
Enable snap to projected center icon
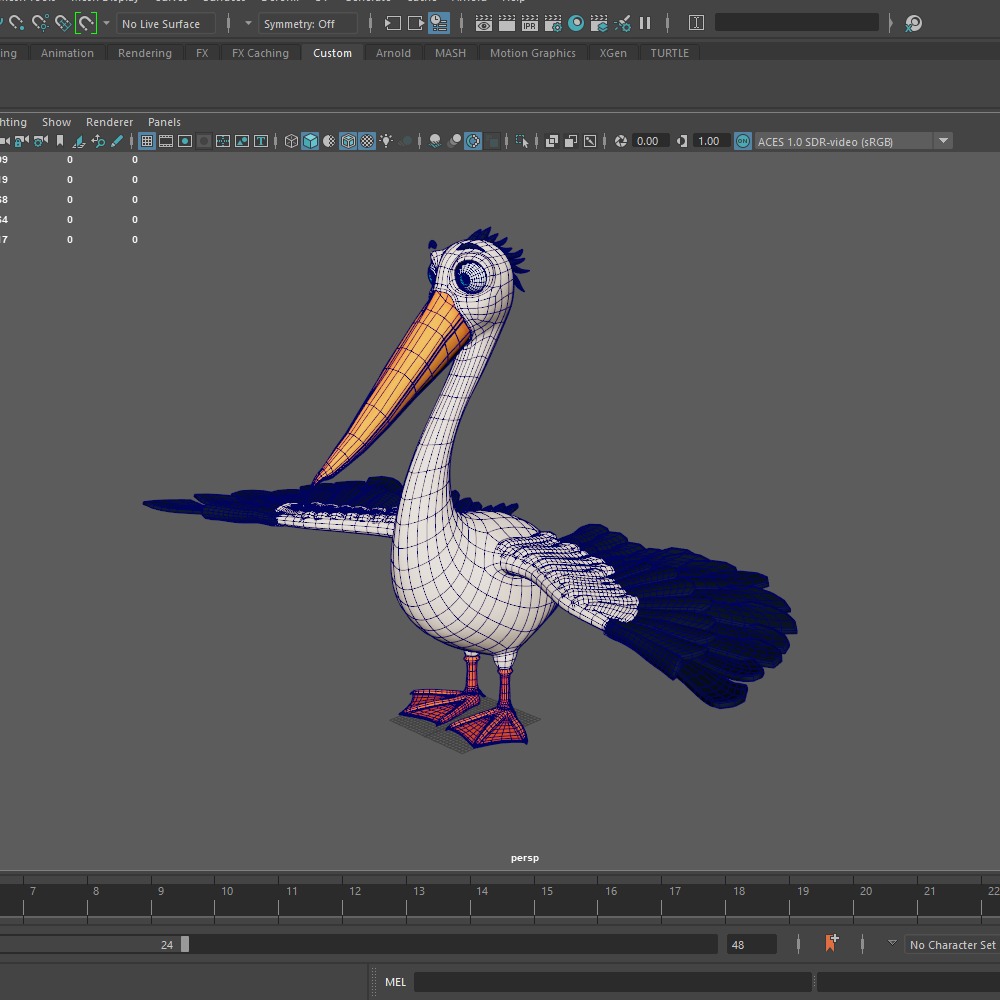(40, 24)
